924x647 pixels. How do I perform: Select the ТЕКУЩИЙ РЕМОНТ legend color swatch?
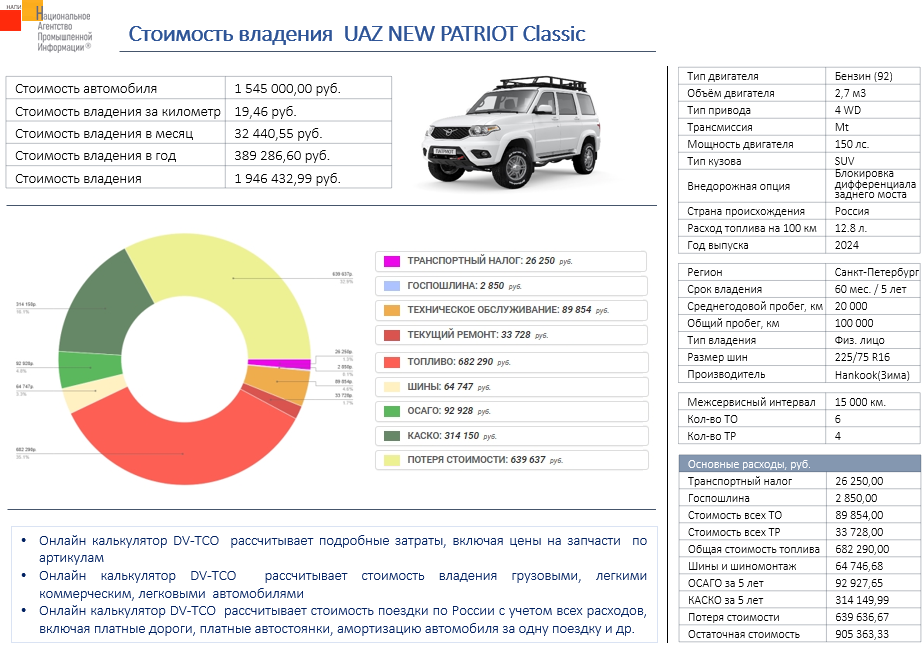coord(391,336)
